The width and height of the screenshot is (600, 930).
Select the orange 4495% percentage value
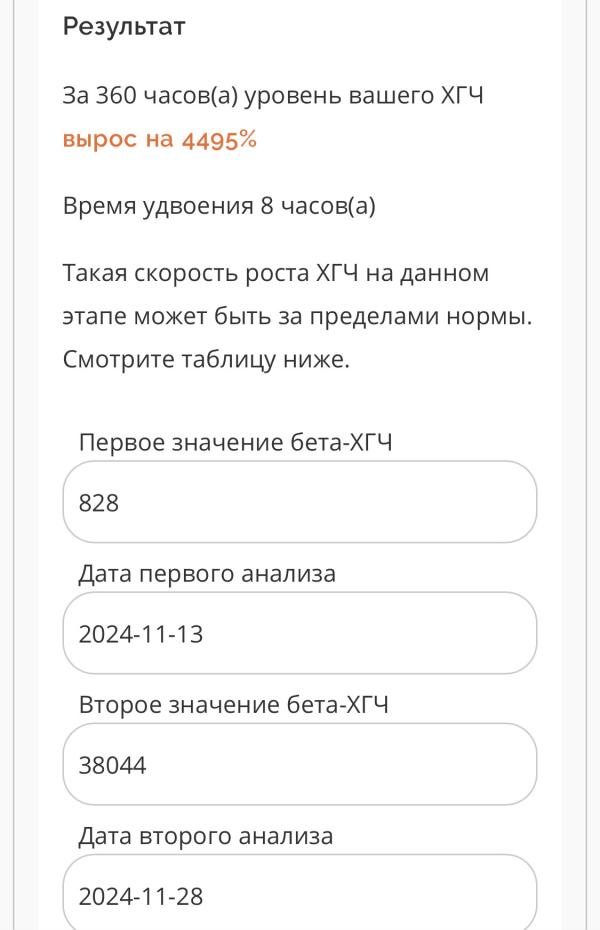click(x=219, y=140)
